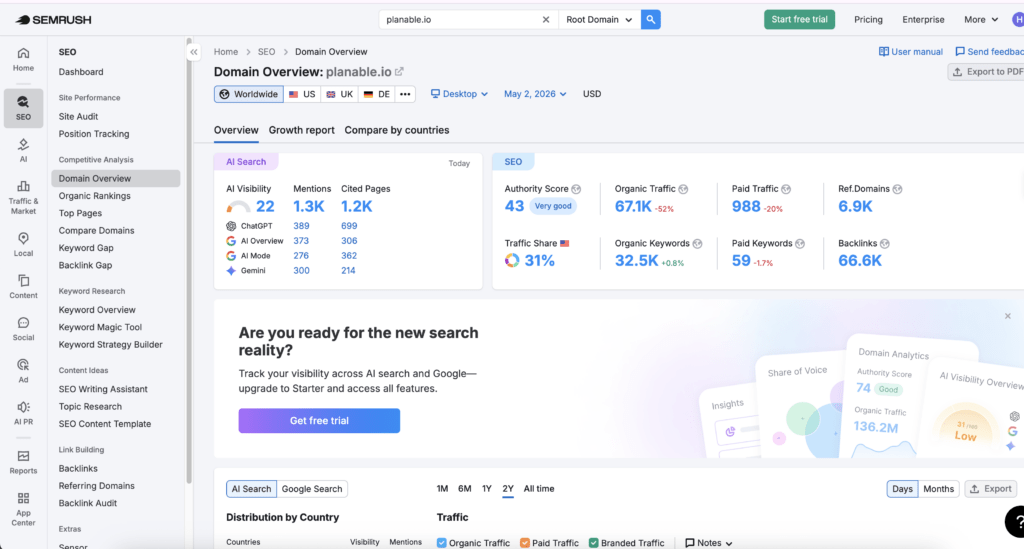
Task: Select the SEO sidebar icon
Action: point(23,108)
